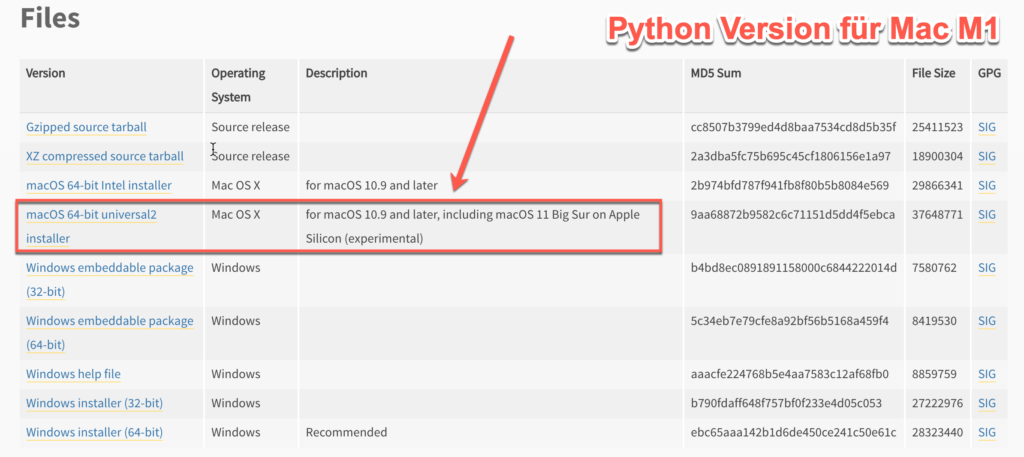This screenshot has width=1024, height=457.
Task: Click the Version column header
Action: (46, 73)
